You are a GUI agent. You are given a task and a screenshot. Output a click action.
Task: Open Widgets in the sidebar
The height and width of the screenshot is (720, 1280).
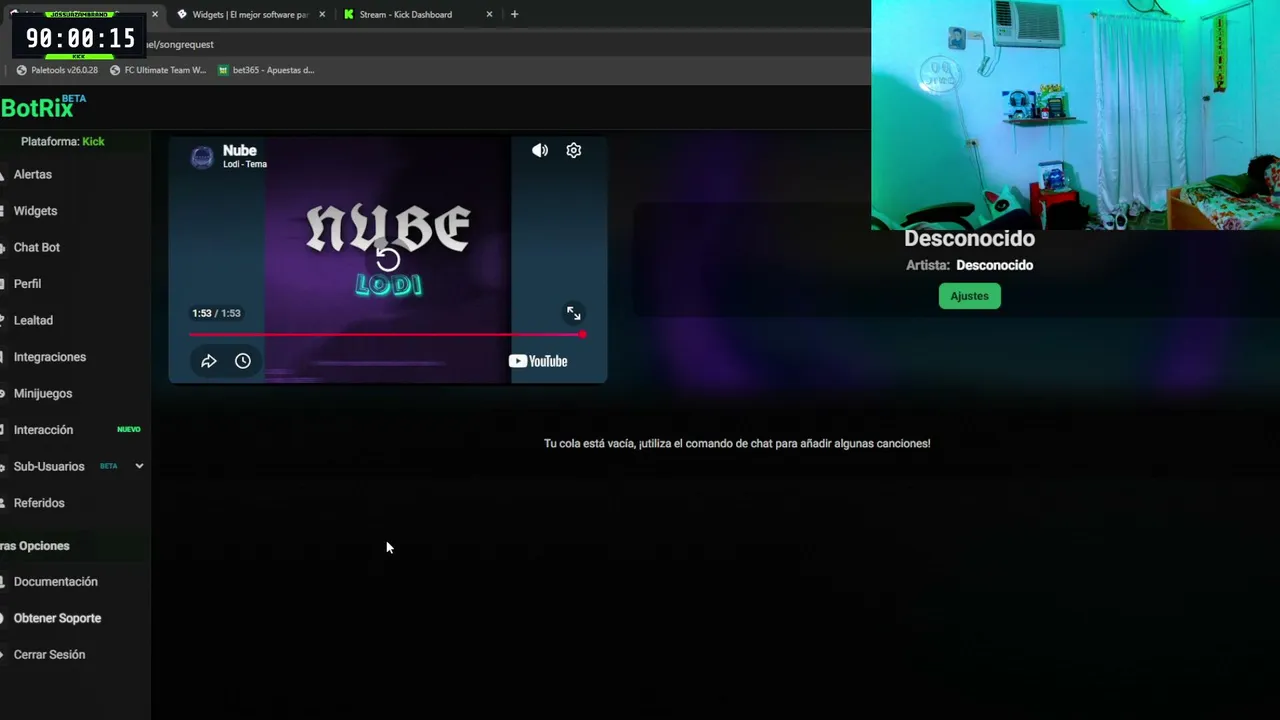pyautogui.click(x=35, y=211)
